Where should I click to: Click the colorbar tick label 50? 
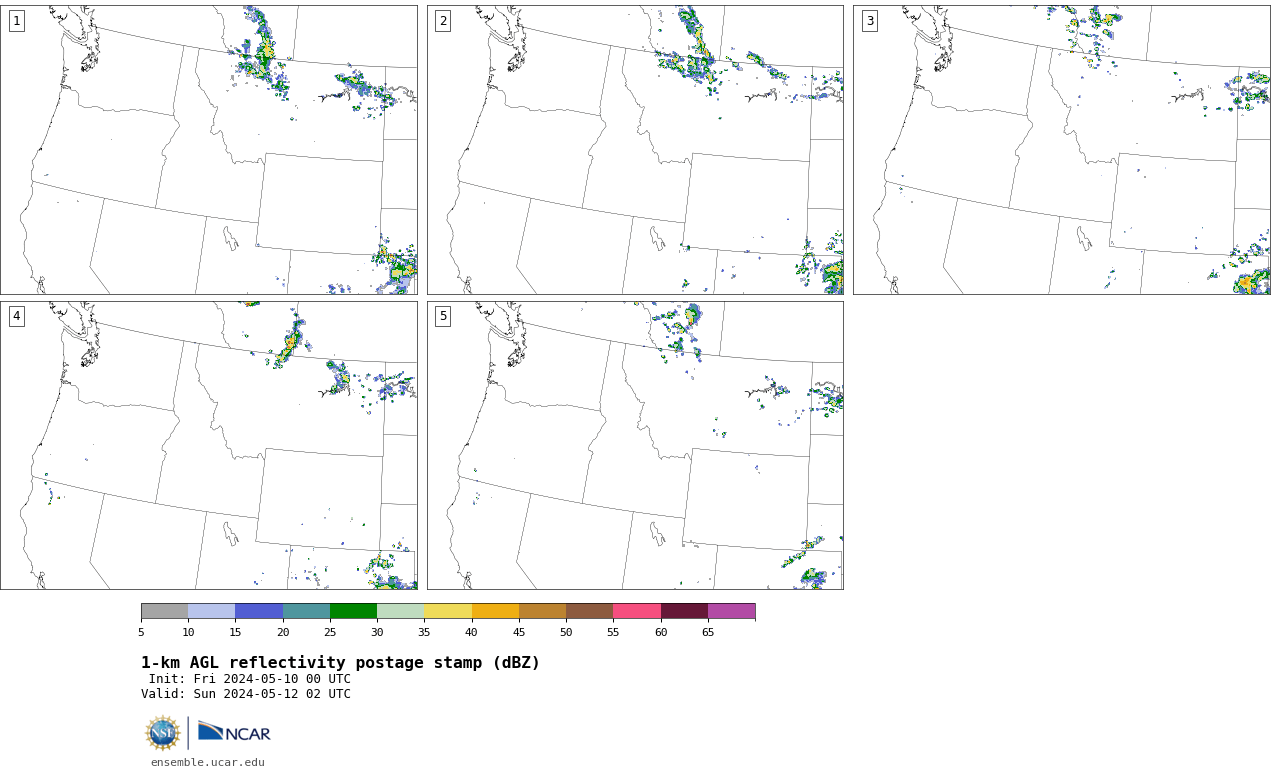click(566, 632)
